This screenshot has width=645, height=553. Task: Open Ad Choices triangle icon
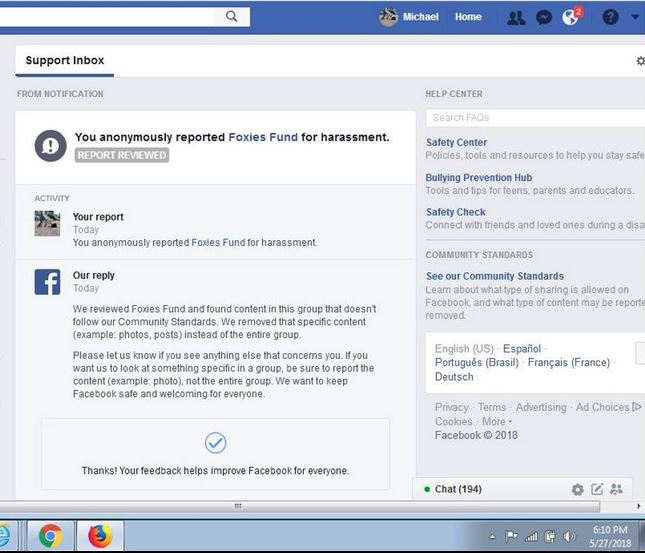637,407
